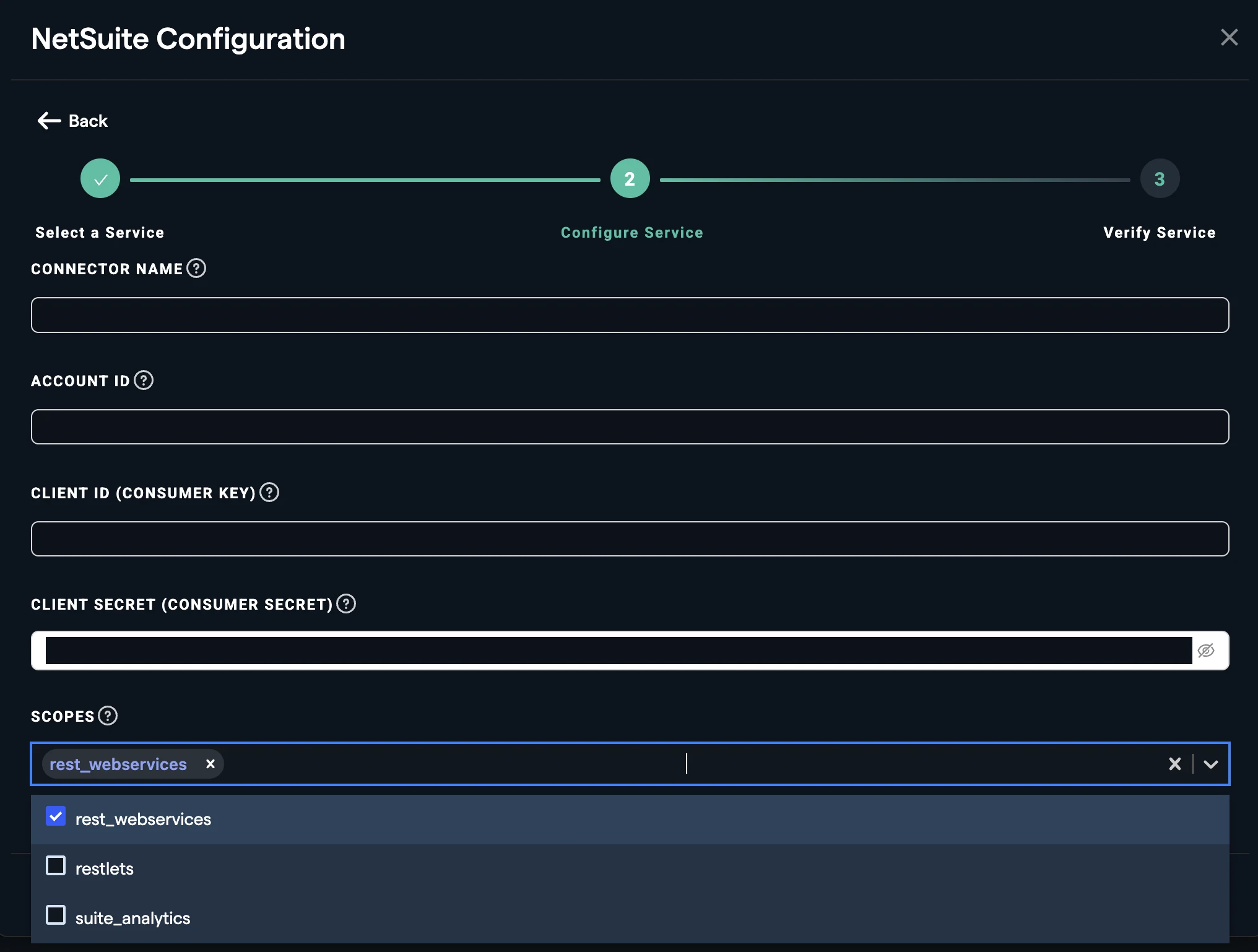1258x952 pixels.
Task: Check the suite_analytics checkbox
Action: pyautogui.click(x=56, y=915)
